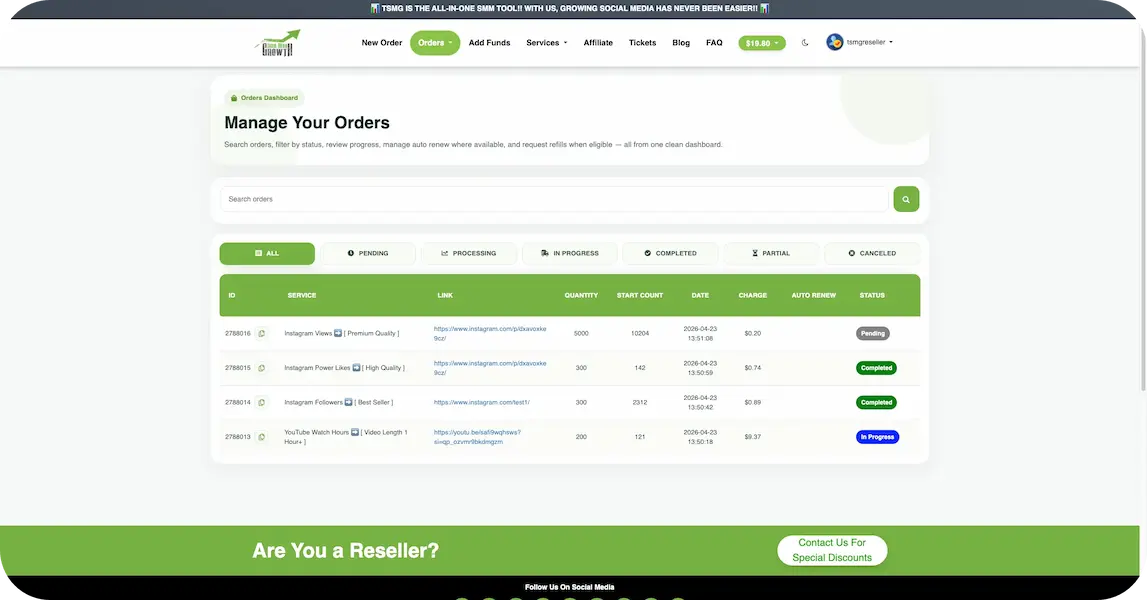Click Contact Us For Special Discounts button
The height and width of the screenshot is (600, 1147).
[x=832, y=550]
